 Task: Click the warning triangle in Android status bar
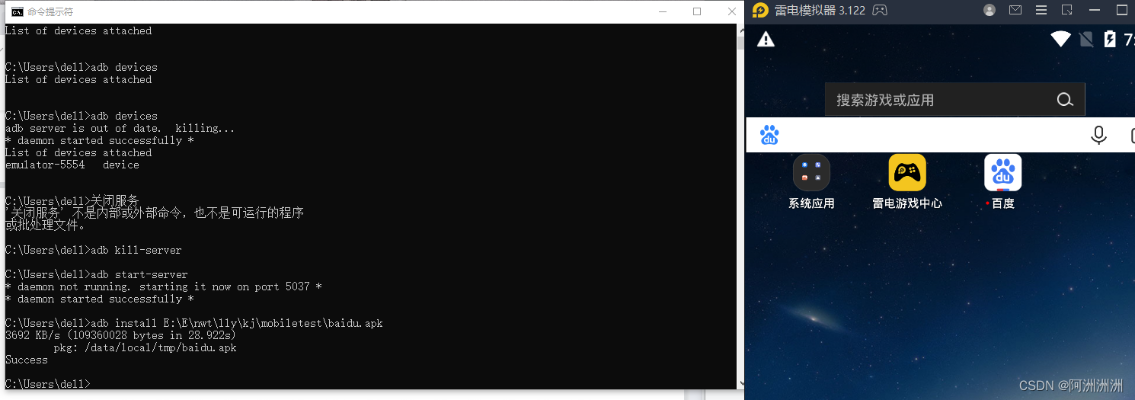point(766,40)
